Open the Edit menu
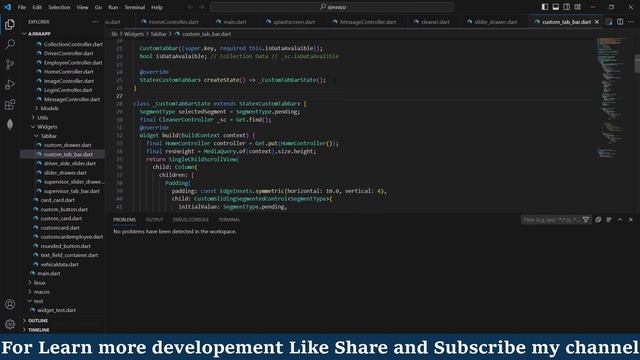 37,7
